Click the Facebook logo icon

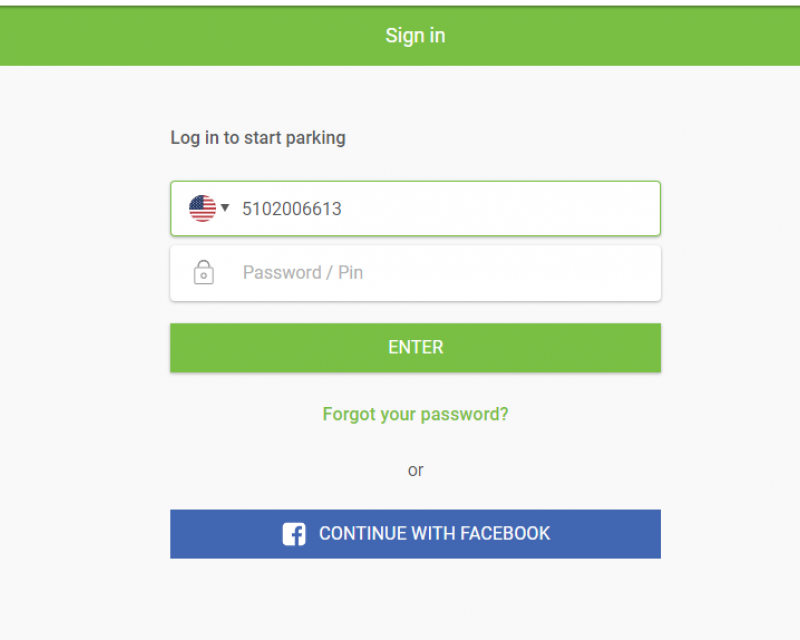[x=294, y=534]
